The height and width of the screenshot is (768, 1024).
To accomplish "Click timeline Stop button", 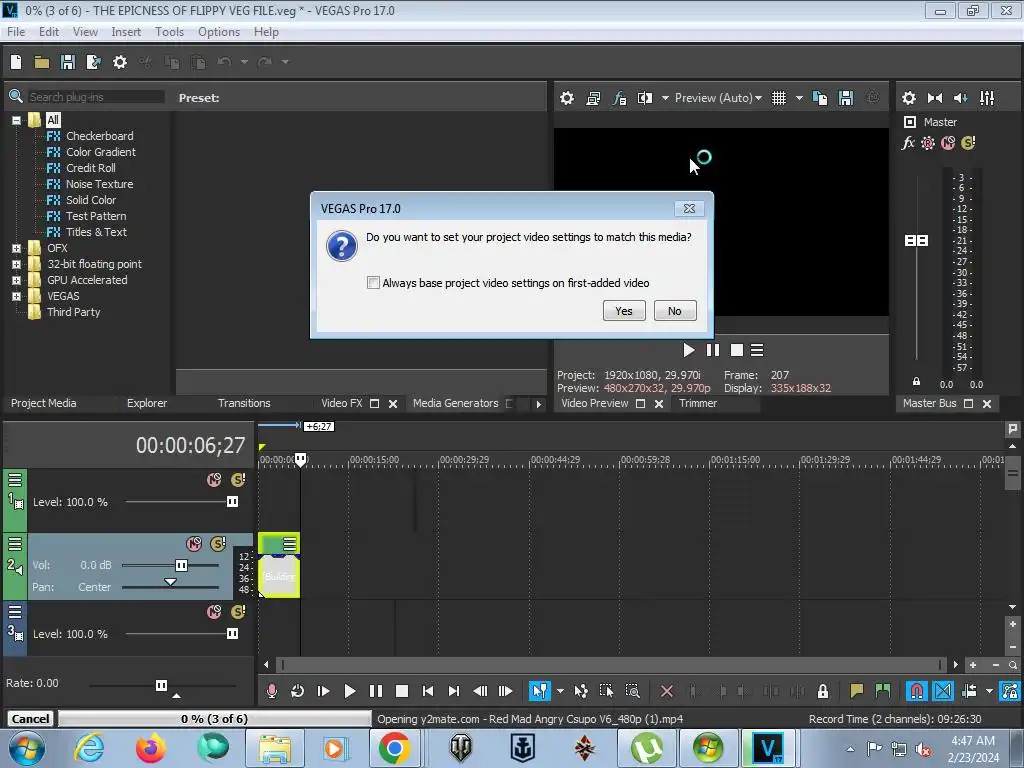I will [402, 691].
